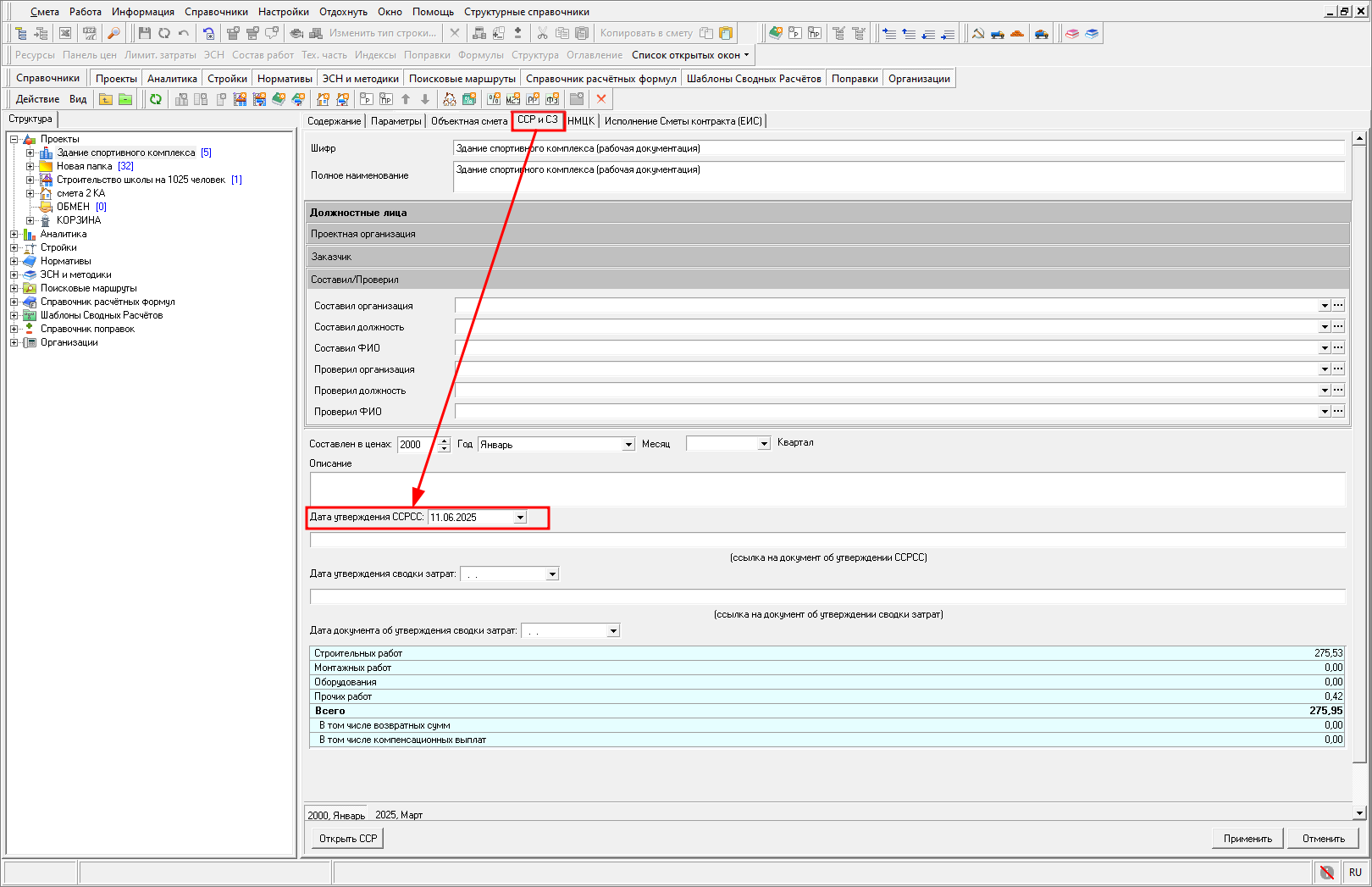This screenshot has height=887, width=1372.
Task: Increase the year with the spinner up arrow
Action: pyautogui.click(x=445, y=441)
